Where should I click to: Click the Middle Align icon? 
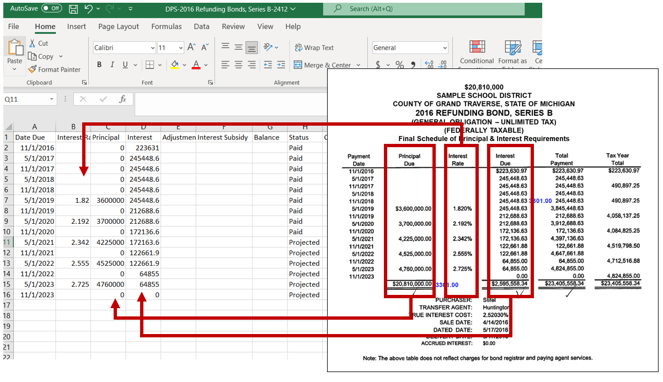coord(238,47)
